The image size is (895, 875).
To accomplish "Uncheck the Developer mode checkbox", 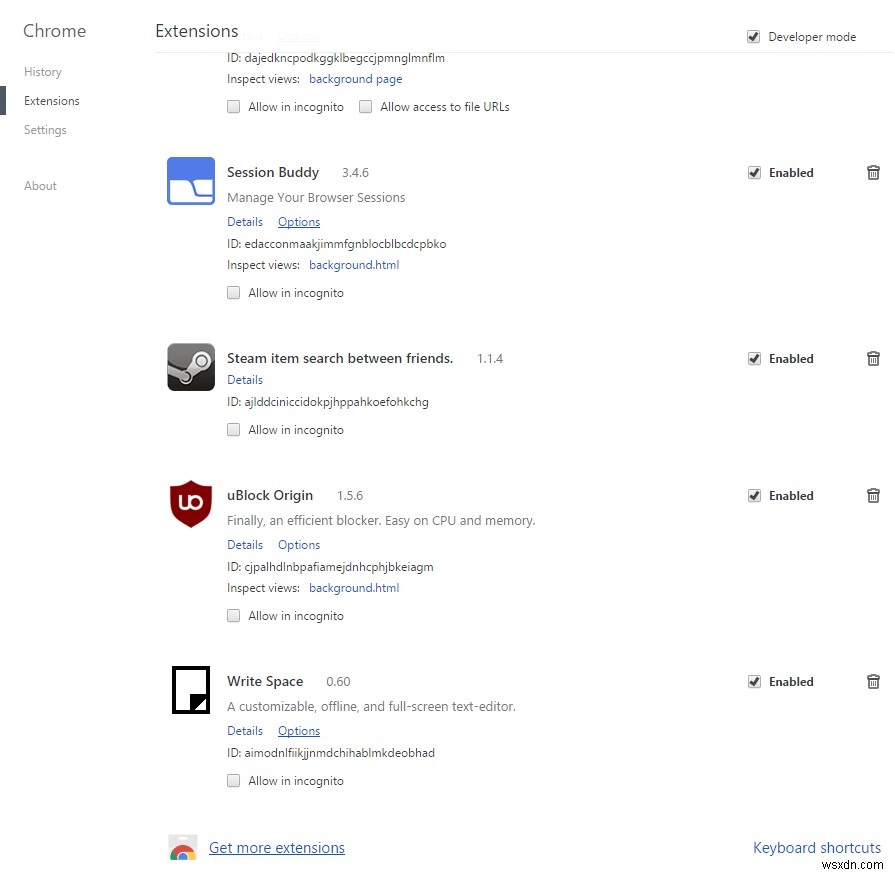I will [x=753, y=36].
